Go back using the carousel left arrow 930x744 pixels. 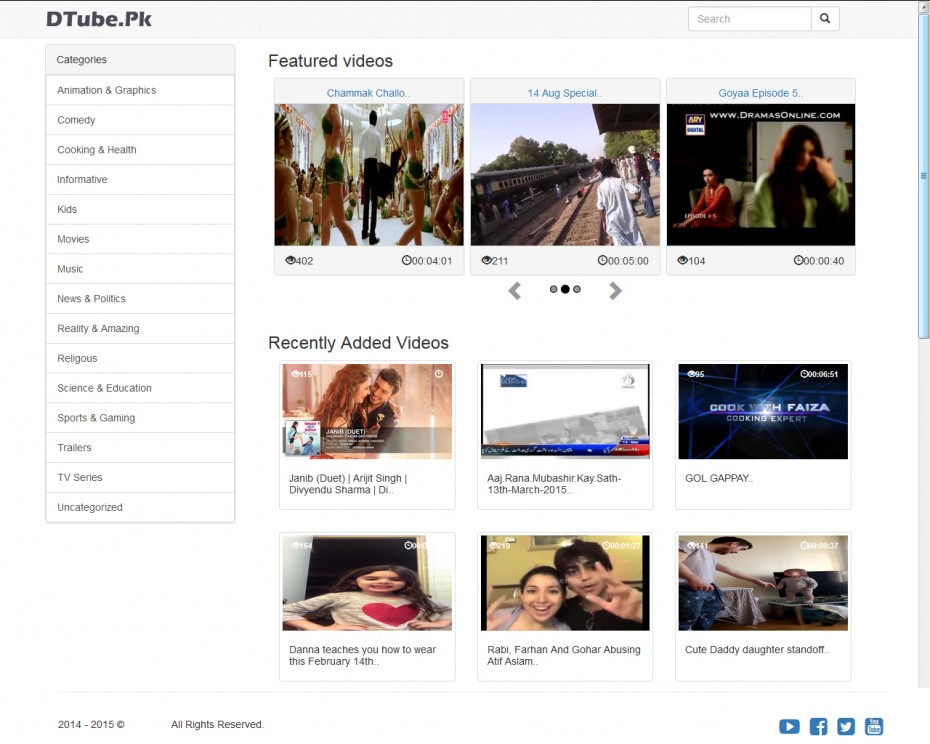coord(514,290)
